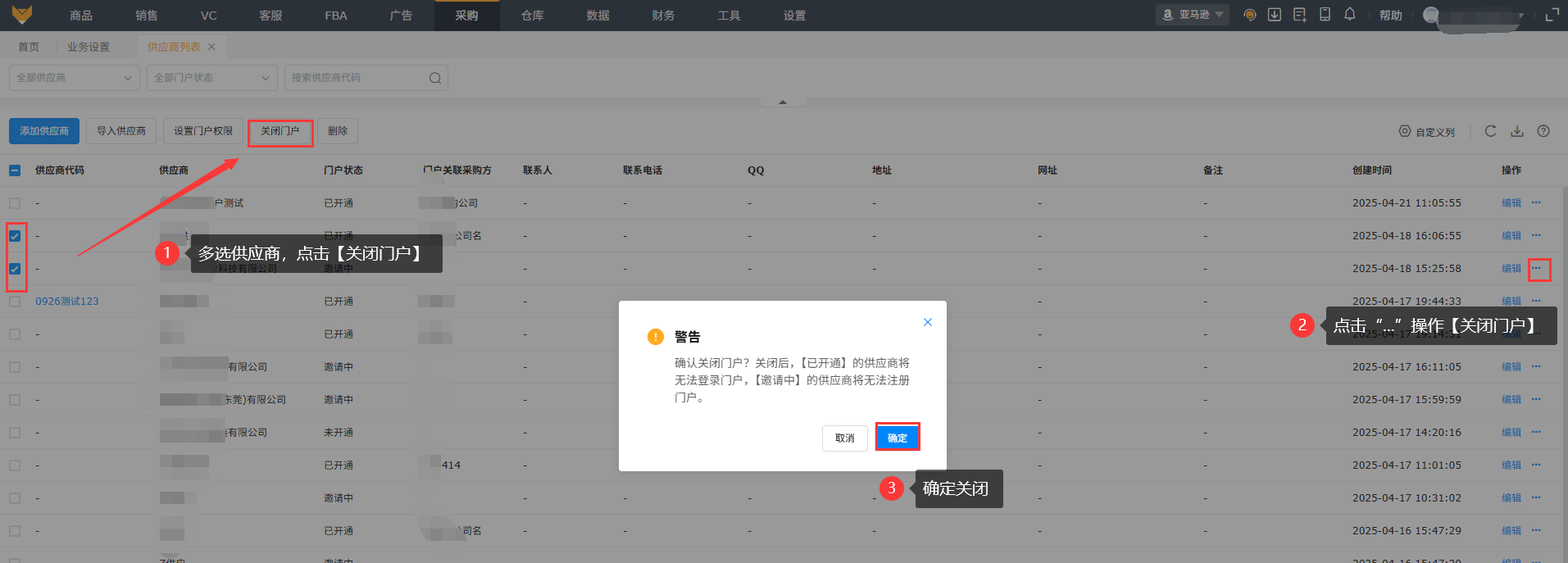Open the 全部门户状态 dropdown
The width and height of the screenshot is (1568, 563).
click(x=212, y=78)
